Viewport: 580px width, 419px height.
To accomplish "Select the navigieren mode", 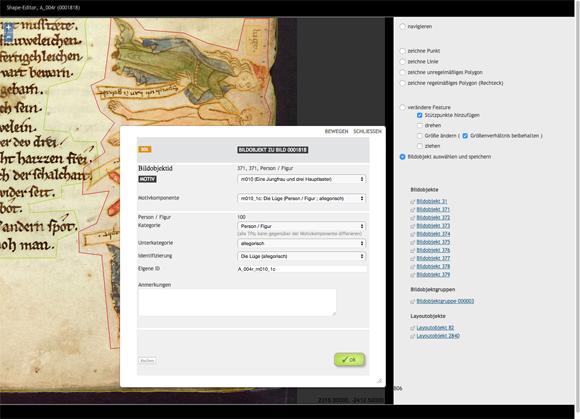I will (x=402, y=27).
